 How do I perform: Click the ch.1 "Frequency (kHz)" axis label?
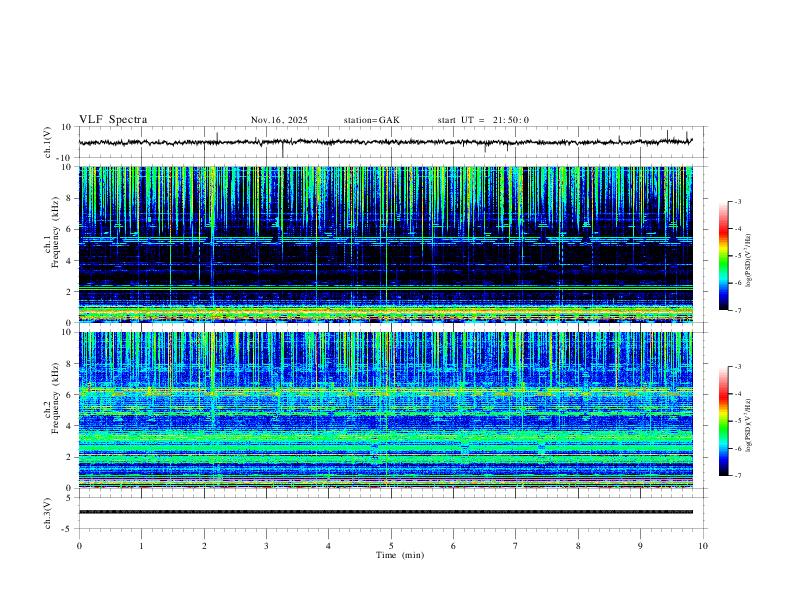click(55, 232)
